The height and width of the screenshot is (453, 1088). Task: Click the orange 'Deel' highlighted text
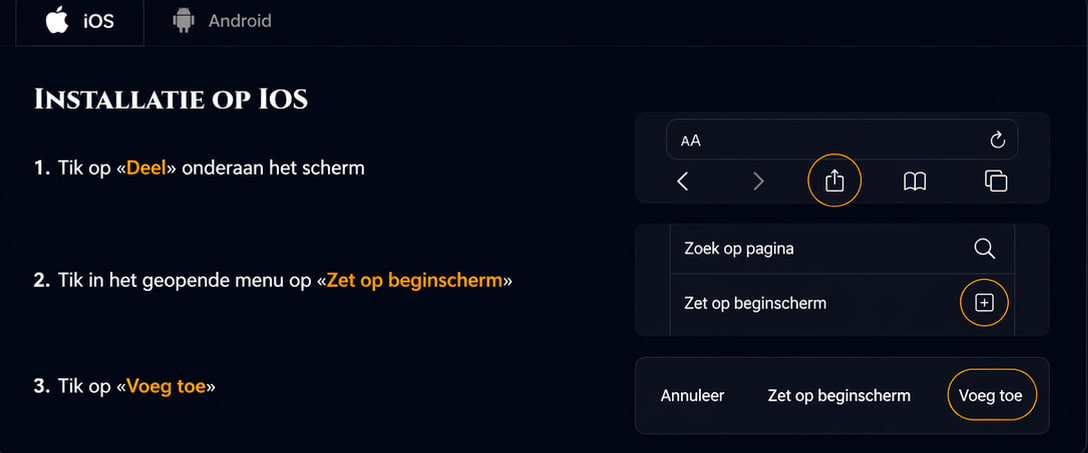146,168
